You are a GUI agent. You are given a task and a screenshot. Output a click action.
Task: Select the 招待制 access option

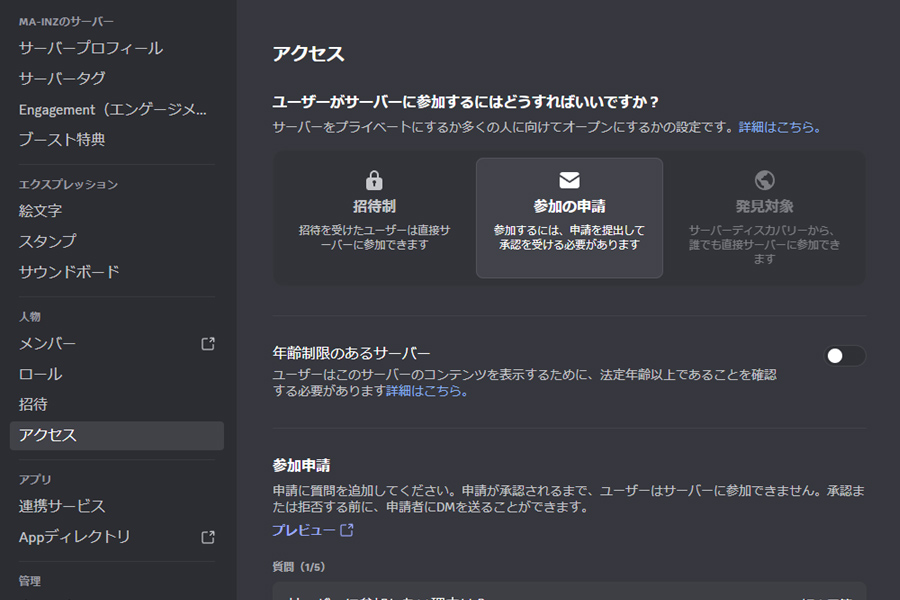(374, 215)
